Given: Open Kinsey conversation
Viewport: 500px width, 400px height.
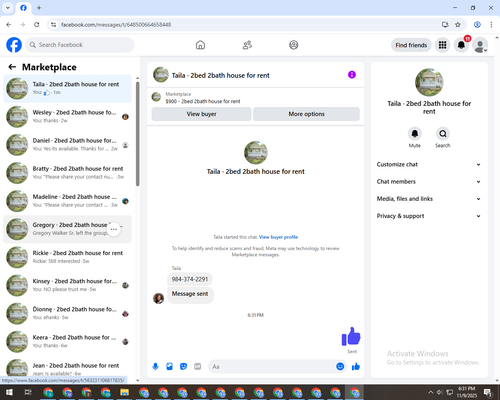Looking at the screenshot, I should pyautogui.click(x=67, y=285).
